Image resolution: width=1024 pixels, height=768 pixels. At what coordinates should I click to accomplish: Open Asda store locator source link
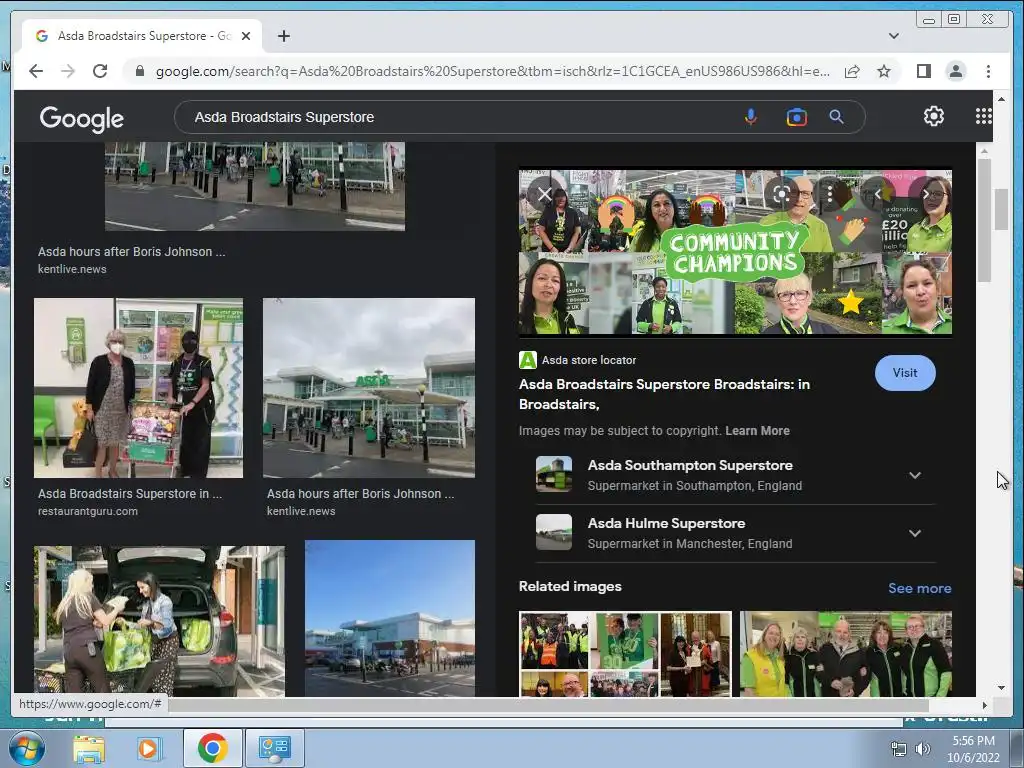click(x=578, y=360)
